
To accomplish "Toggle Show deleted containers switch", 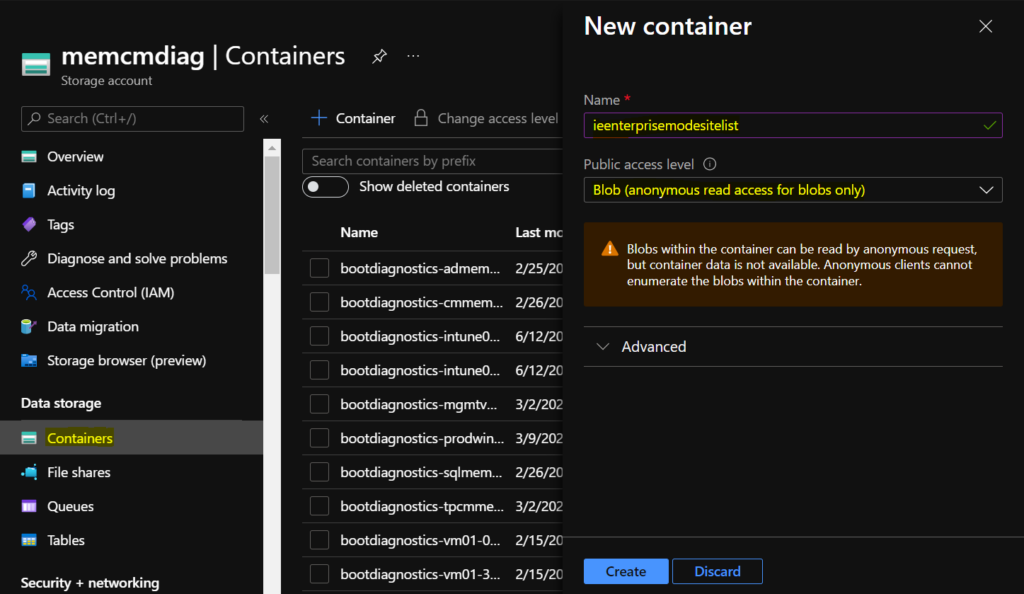I will point(325,187).
